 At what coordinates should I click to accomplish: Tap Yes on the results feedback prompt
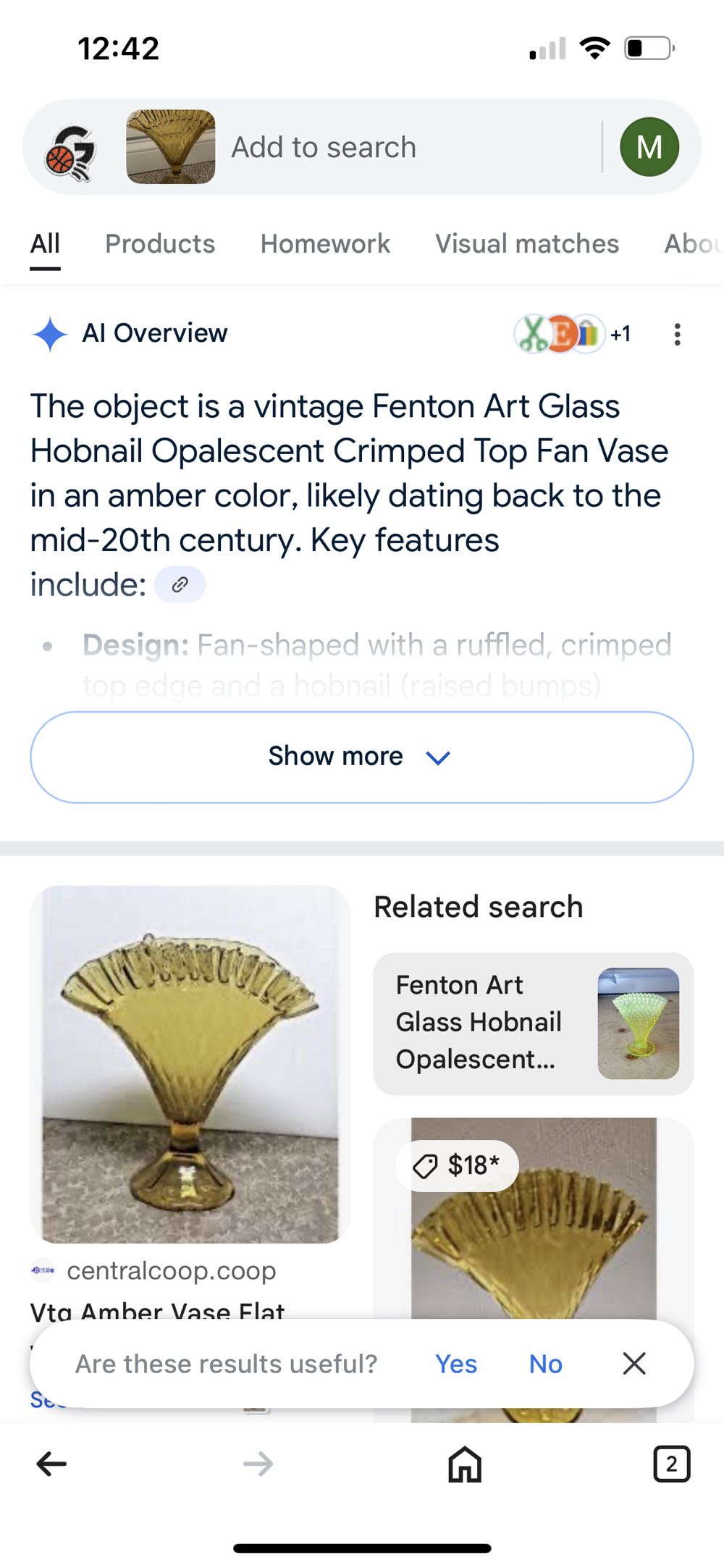tap(455, 1363)
